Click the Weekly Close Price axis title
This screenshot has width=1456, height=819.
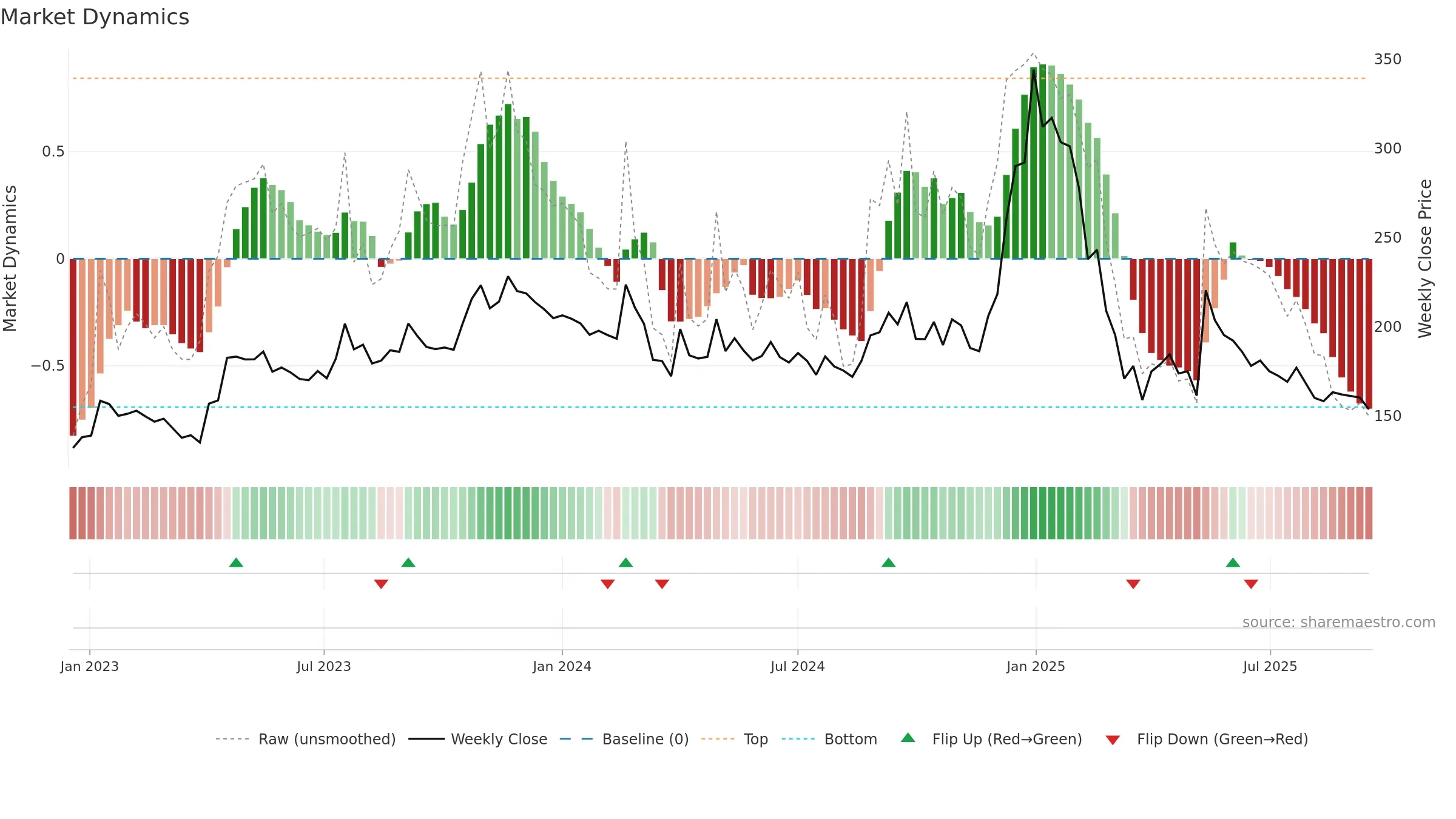(x=1425, y=258)
